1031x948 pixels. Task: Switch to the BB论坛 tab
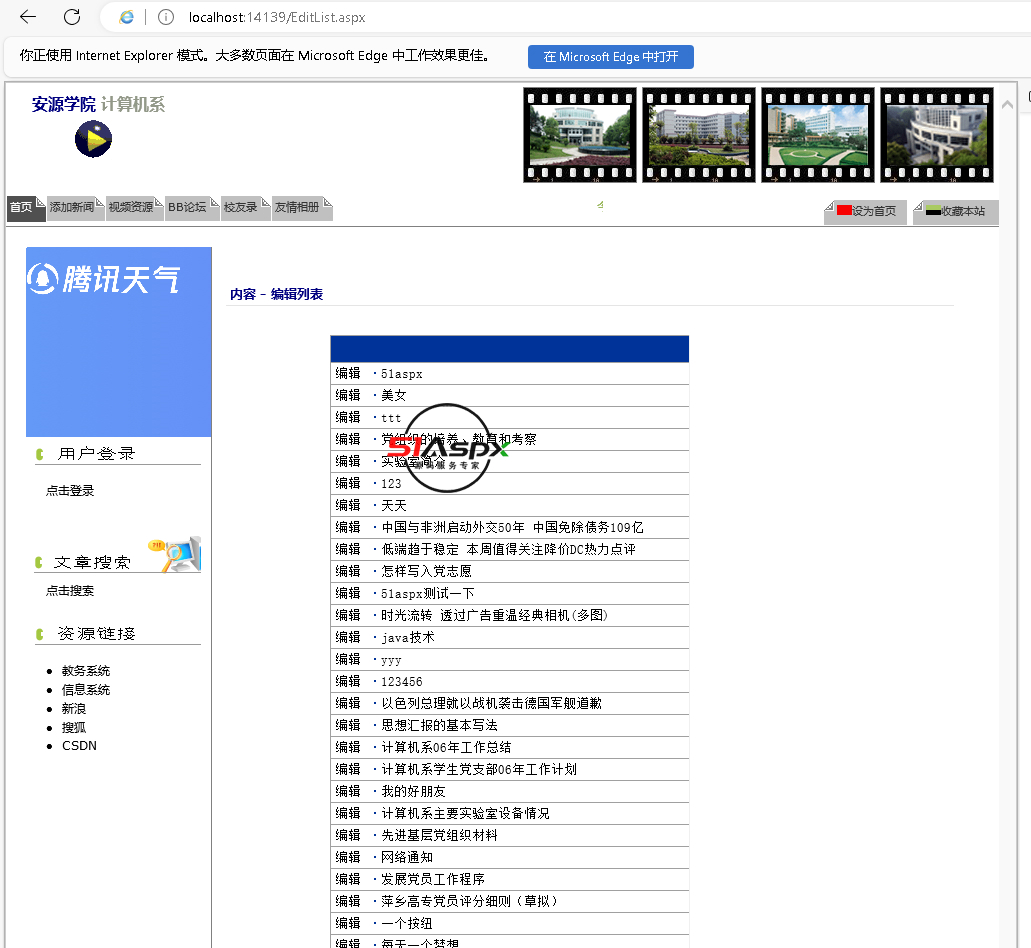[x=187, y=208]
